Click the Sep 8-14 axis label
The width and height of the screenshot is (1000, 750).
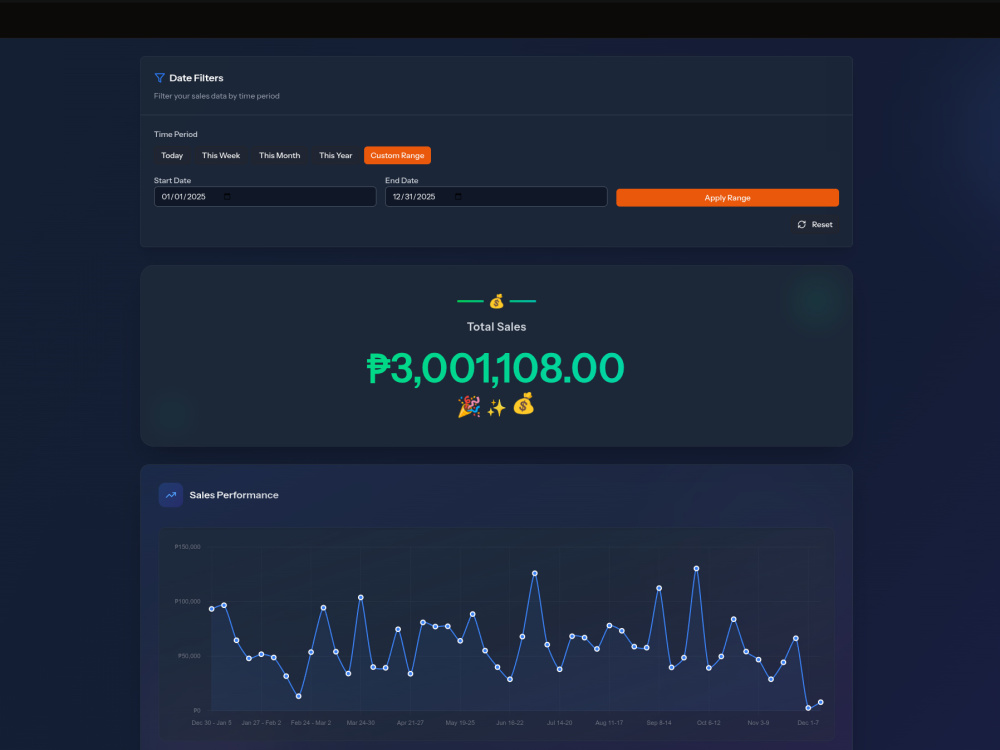(659, 723)
